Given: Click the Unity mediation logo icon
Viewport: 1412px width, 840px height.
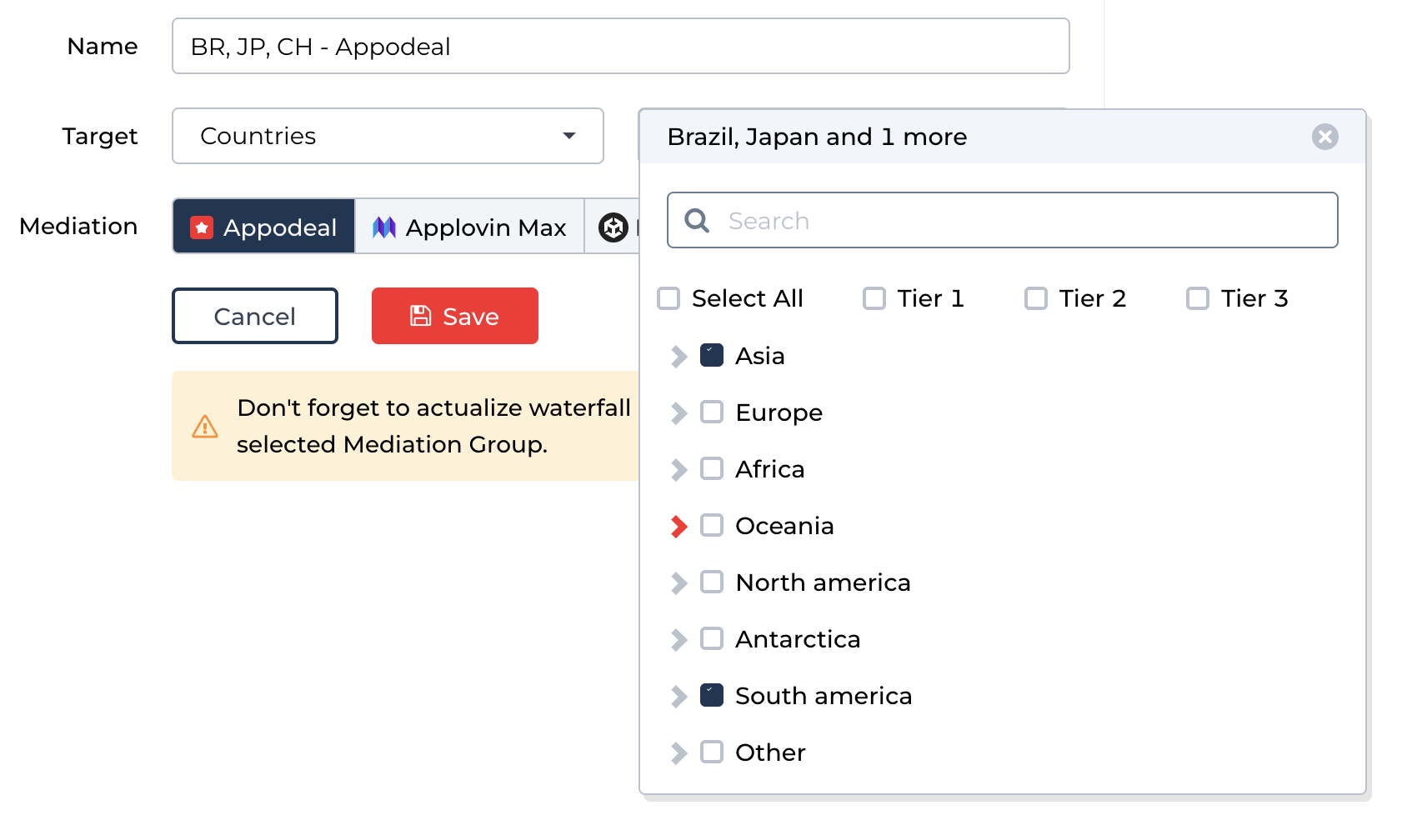Looking at the screenshot, I should (613, 227).
